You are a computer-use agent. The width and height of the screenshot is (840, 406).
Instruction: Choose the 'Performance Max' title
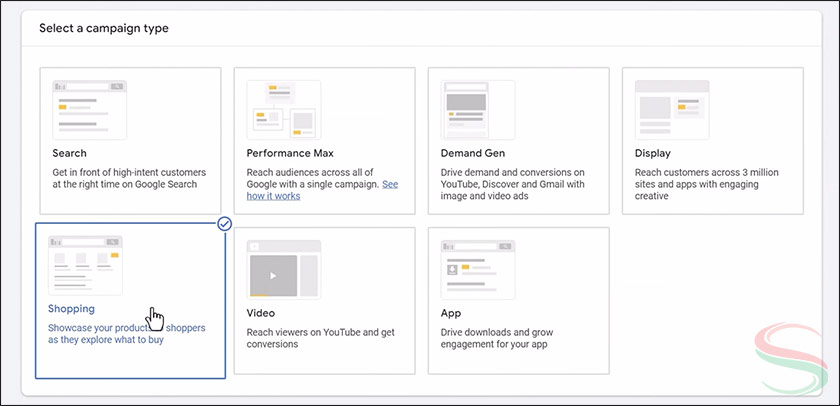tap(290, 154)
